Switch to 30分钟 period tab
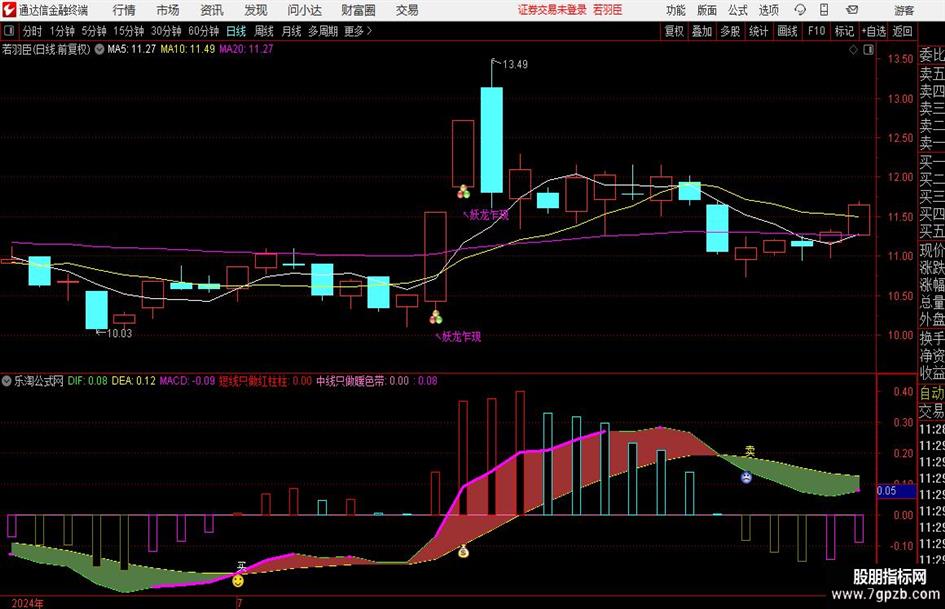This screenshot has width=945, height=609. tap(166, 31)
